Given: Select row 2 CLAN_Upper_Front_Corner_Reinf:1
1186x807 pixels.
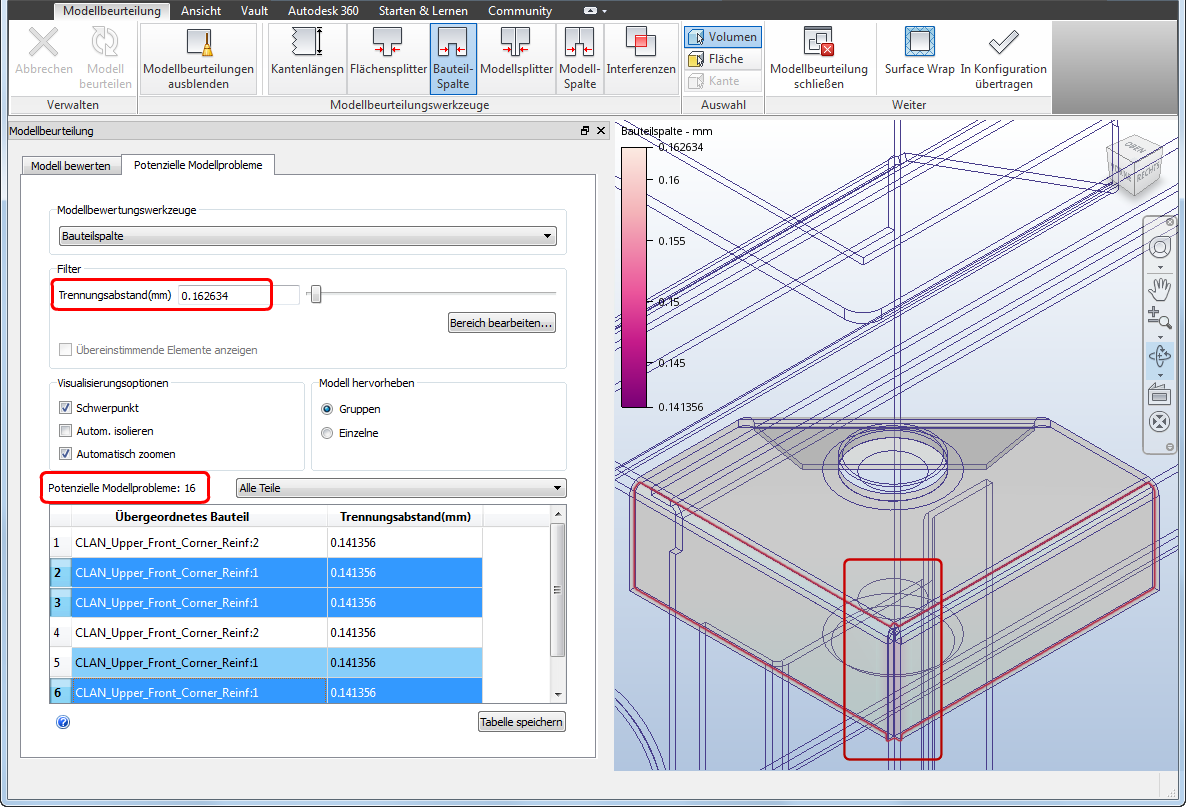Looking at the screenshot, I should [x=266, y=573].
